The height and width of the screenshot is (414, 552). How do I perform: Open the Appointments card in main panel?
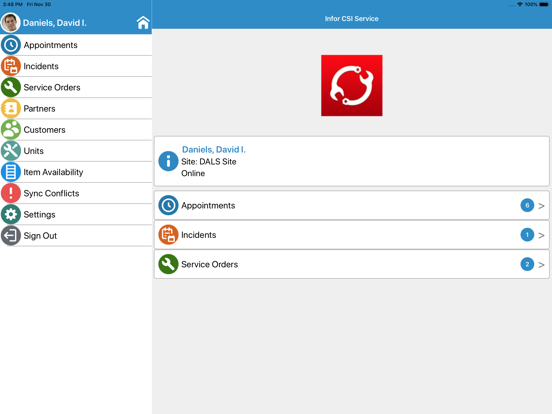352,205
